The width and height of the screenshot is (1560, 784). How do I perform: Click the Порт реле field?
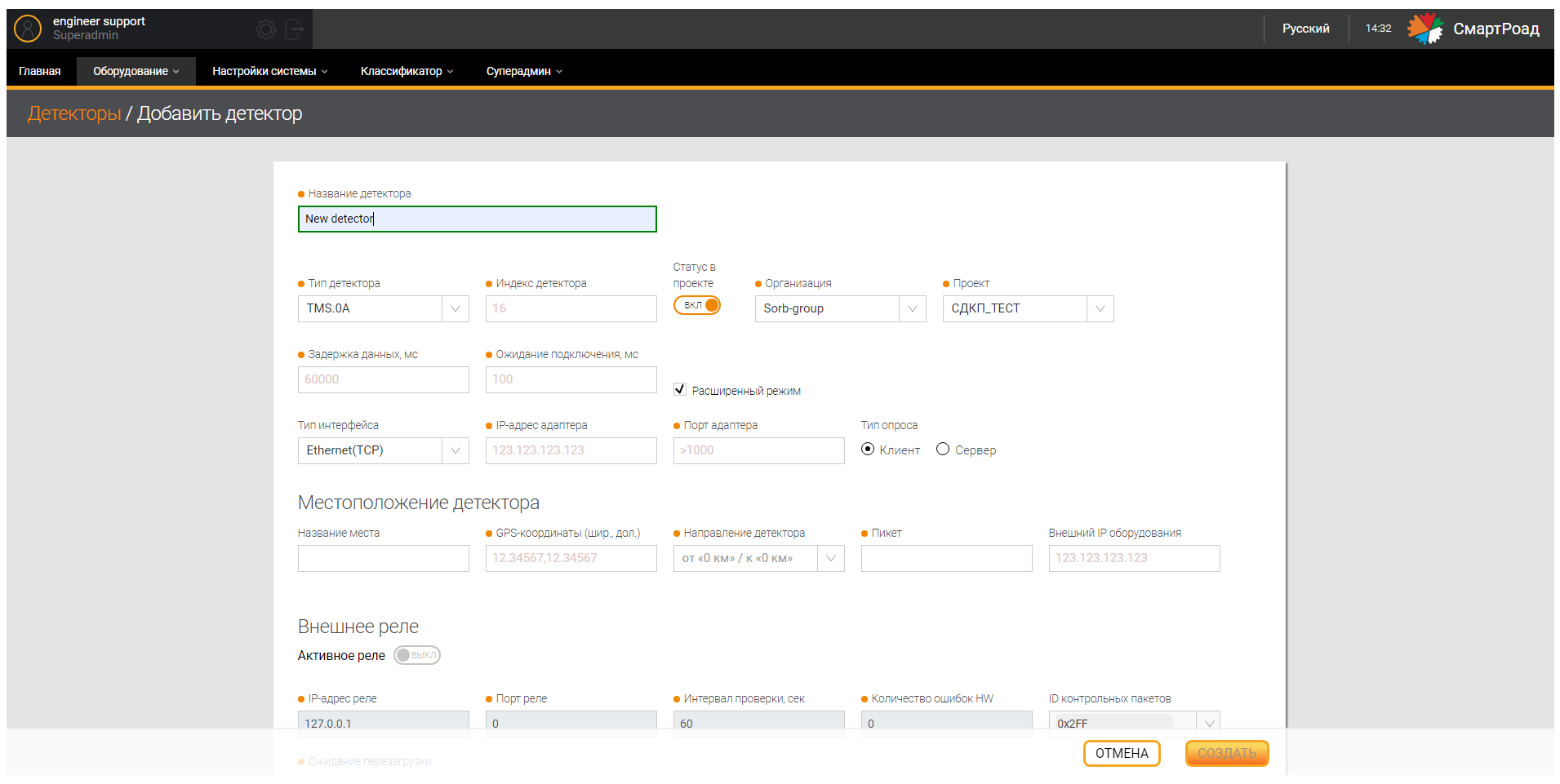pyautogui.click(x=571, y=724)
